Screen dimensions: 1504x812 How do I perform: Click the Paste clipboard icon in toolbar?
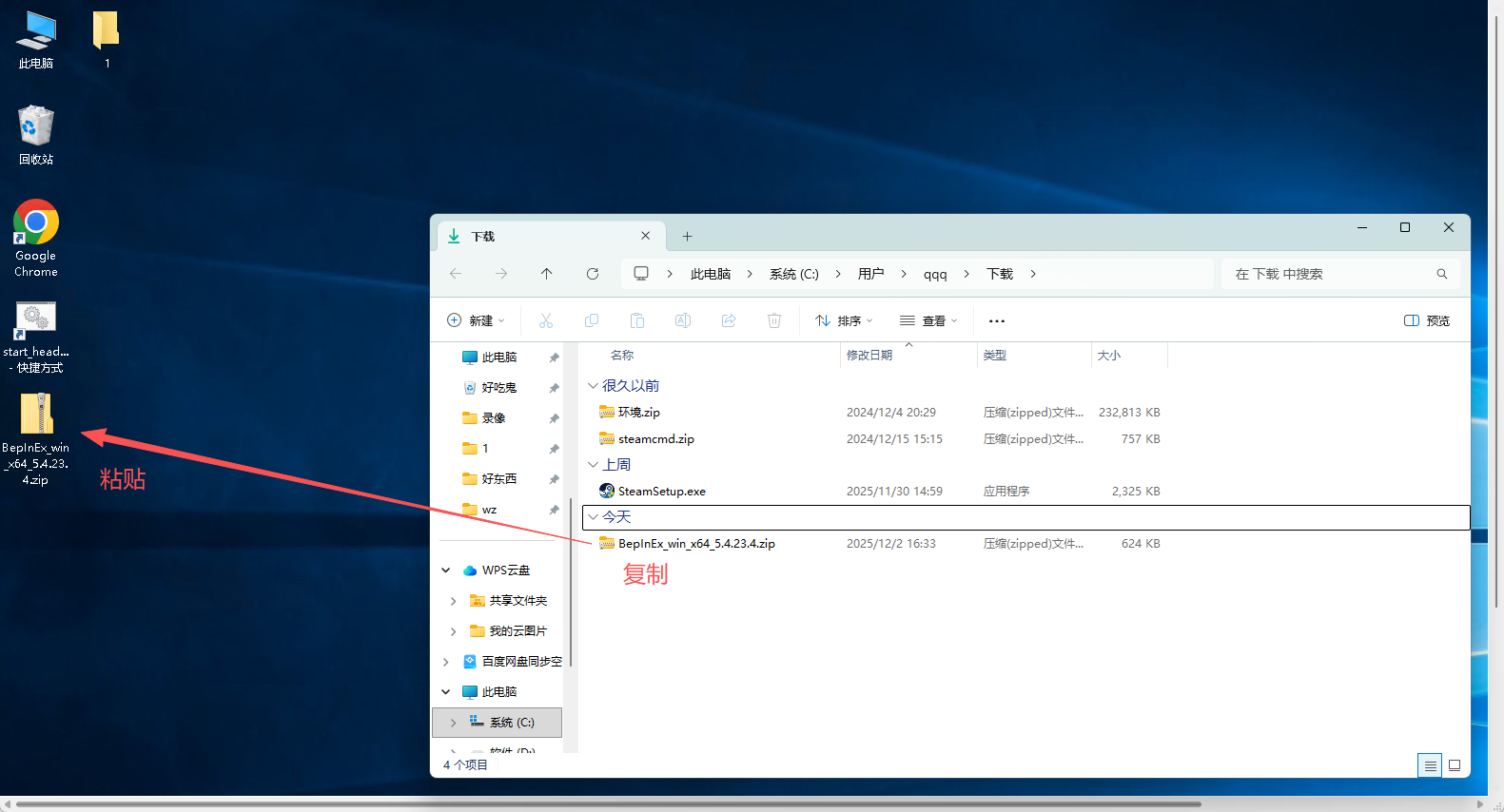click(x=637, y=321)
